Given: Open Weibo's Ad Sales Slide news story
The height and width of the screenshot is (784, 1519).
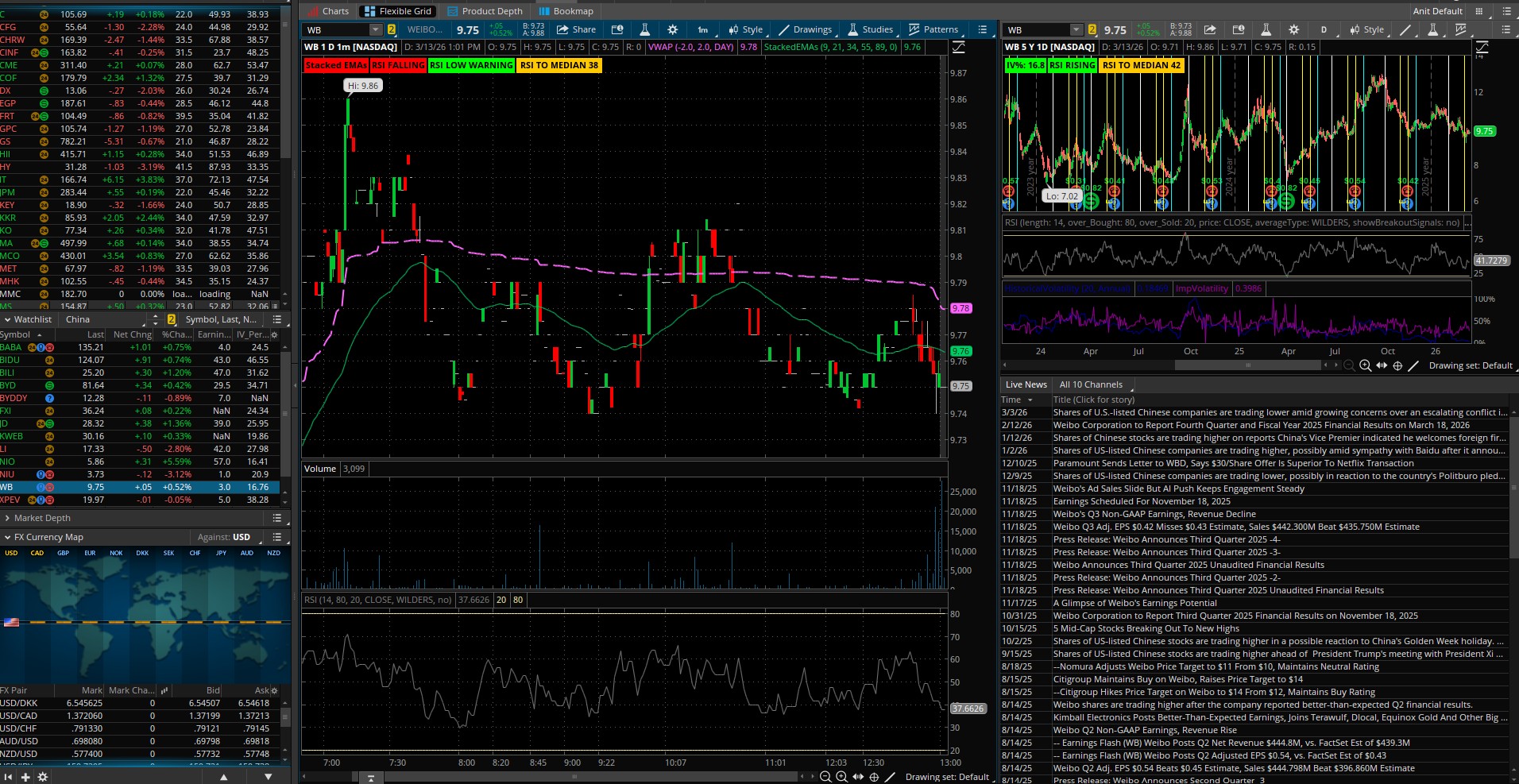Looking at the screenshot, I should coord(1178,489).
